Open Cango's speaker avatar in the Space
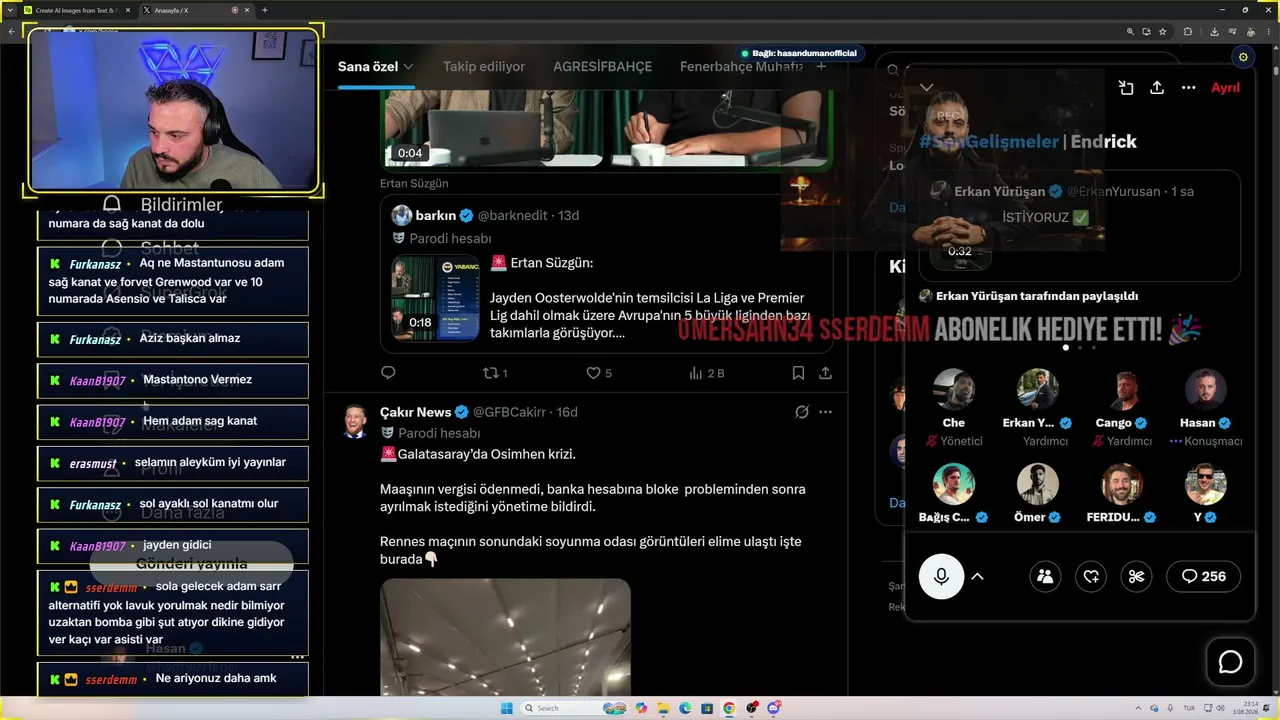This screenshot has width=1280, height=720. click(x=1122, y=390)
